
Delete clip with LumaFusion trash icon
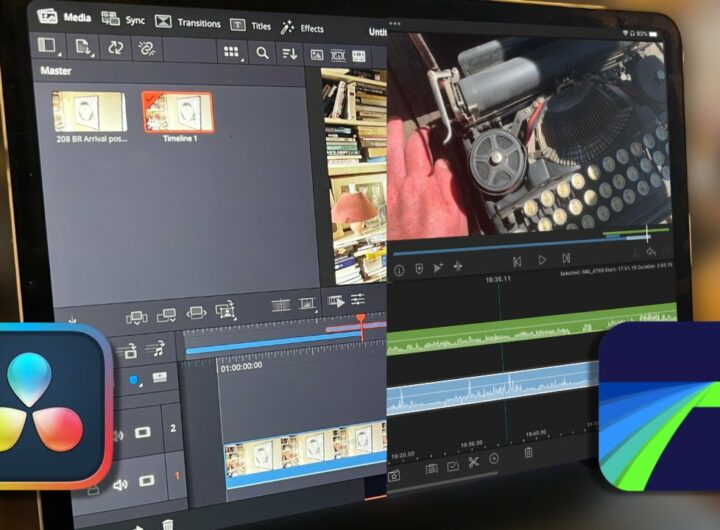529,453
